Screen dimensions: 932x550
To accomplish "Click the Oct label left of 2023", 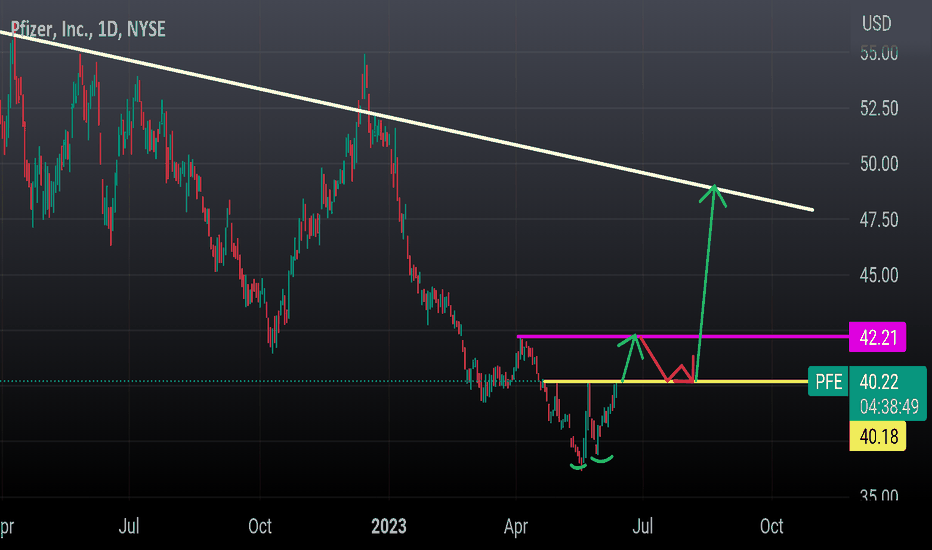I will click(260, 526).
